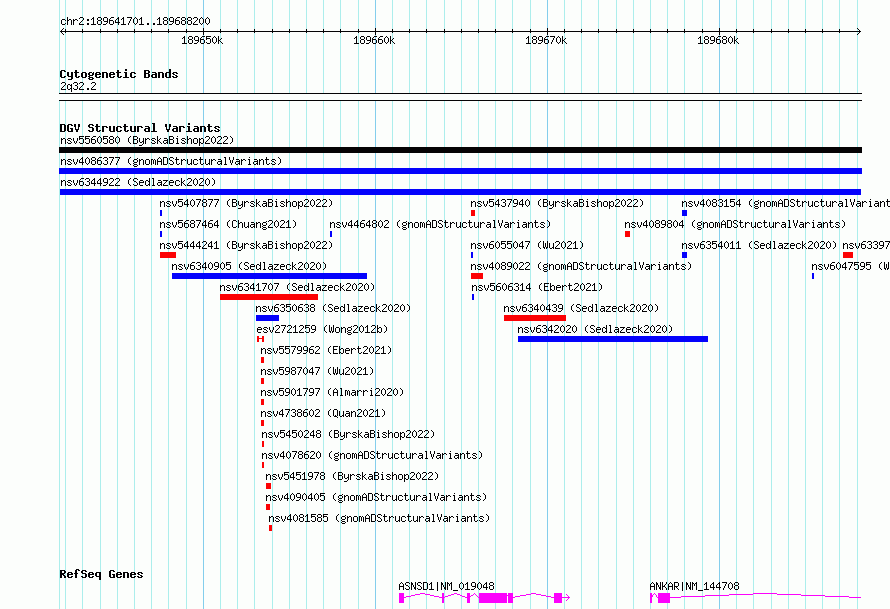Click the red bar of nsv6341707

point(269,297)
